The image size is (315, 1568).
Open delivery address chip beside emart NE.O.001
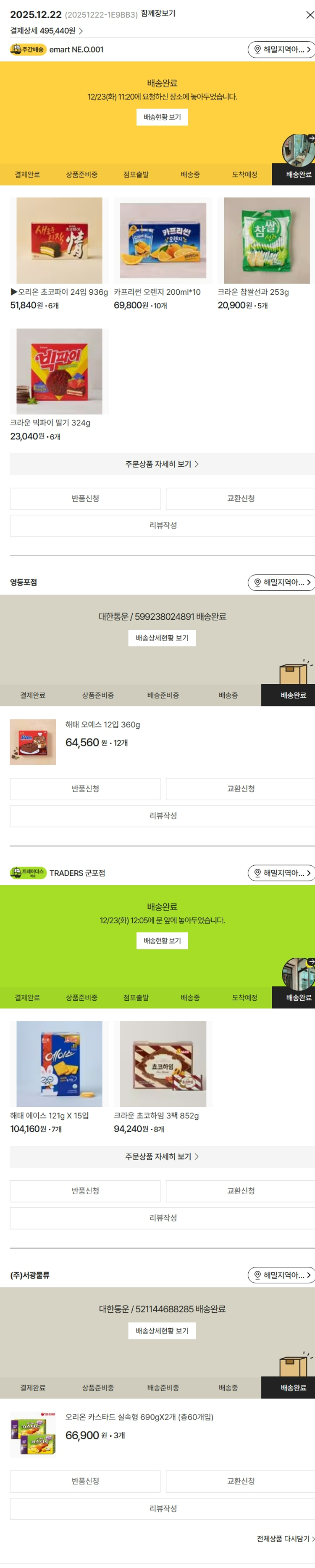pyautogui.click(x=281, y=49)
